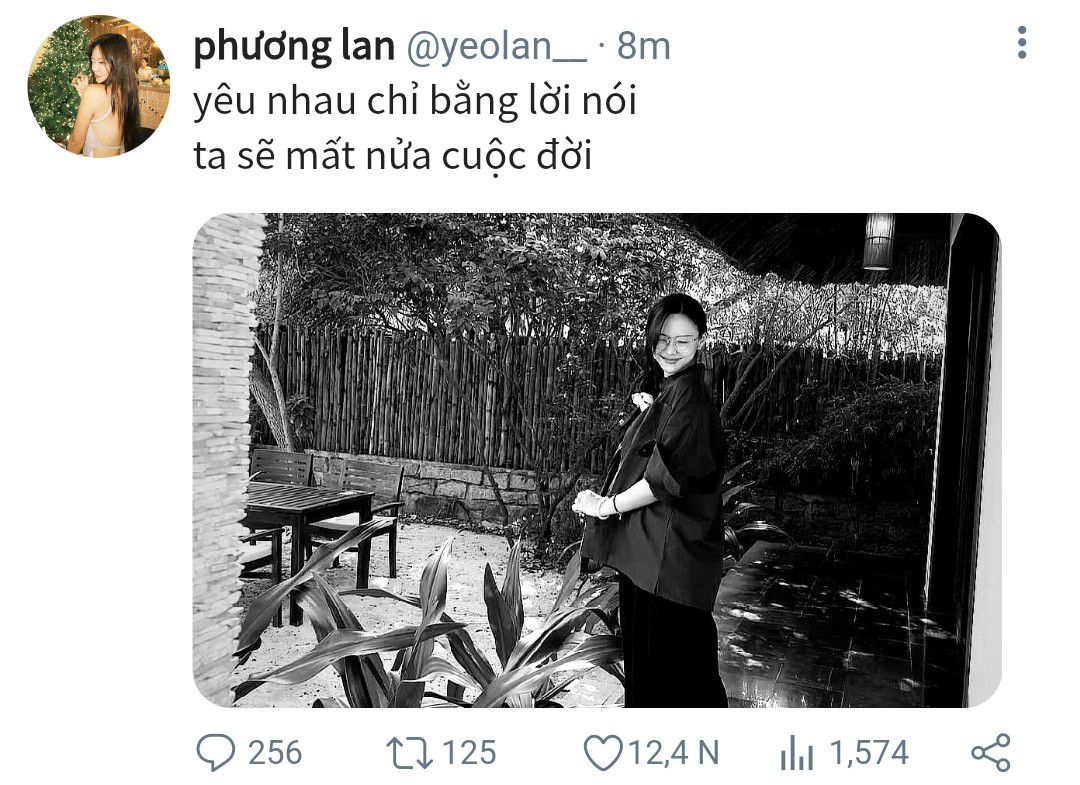This screenshot has height=785, width=1080.
Task: Like the tweet with heart icon
Action: (603, 752)
